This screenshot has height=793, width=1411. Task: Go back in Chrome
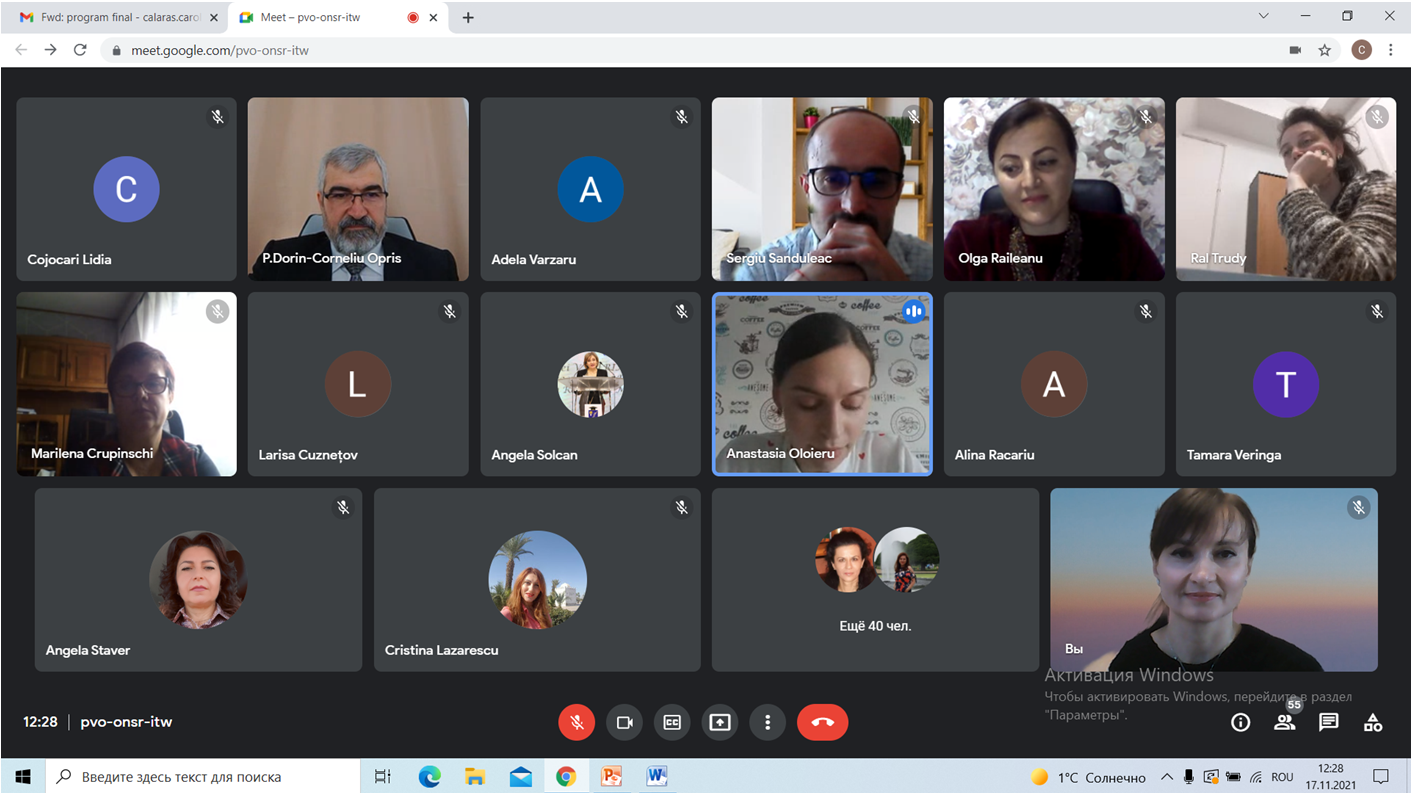(21, 50)
